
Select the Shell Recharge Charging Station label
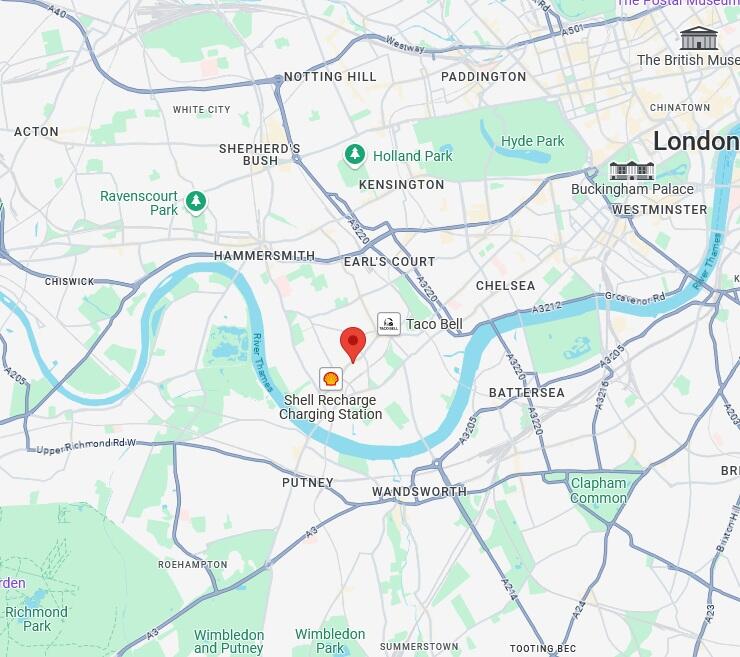point(330,407)
